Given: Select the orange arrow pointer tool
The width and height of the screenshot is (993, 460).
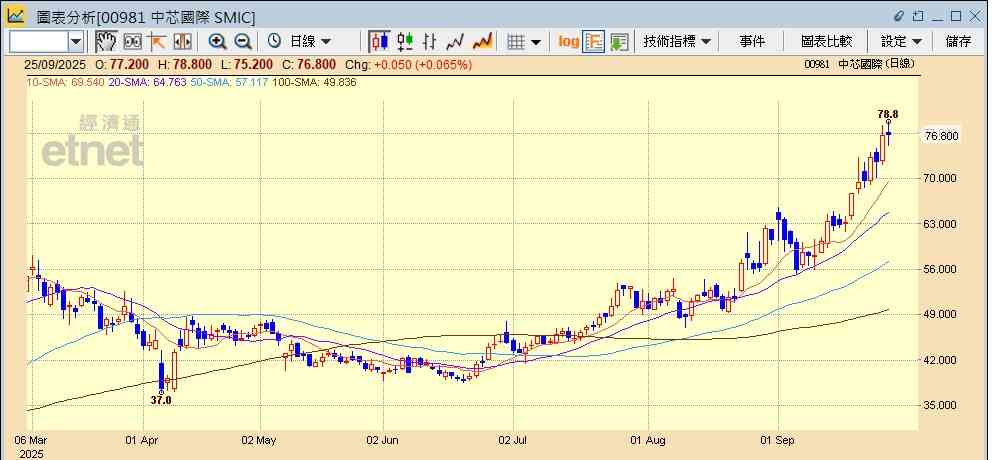Looking at the screenshot, I should click(x=157, y=42).
